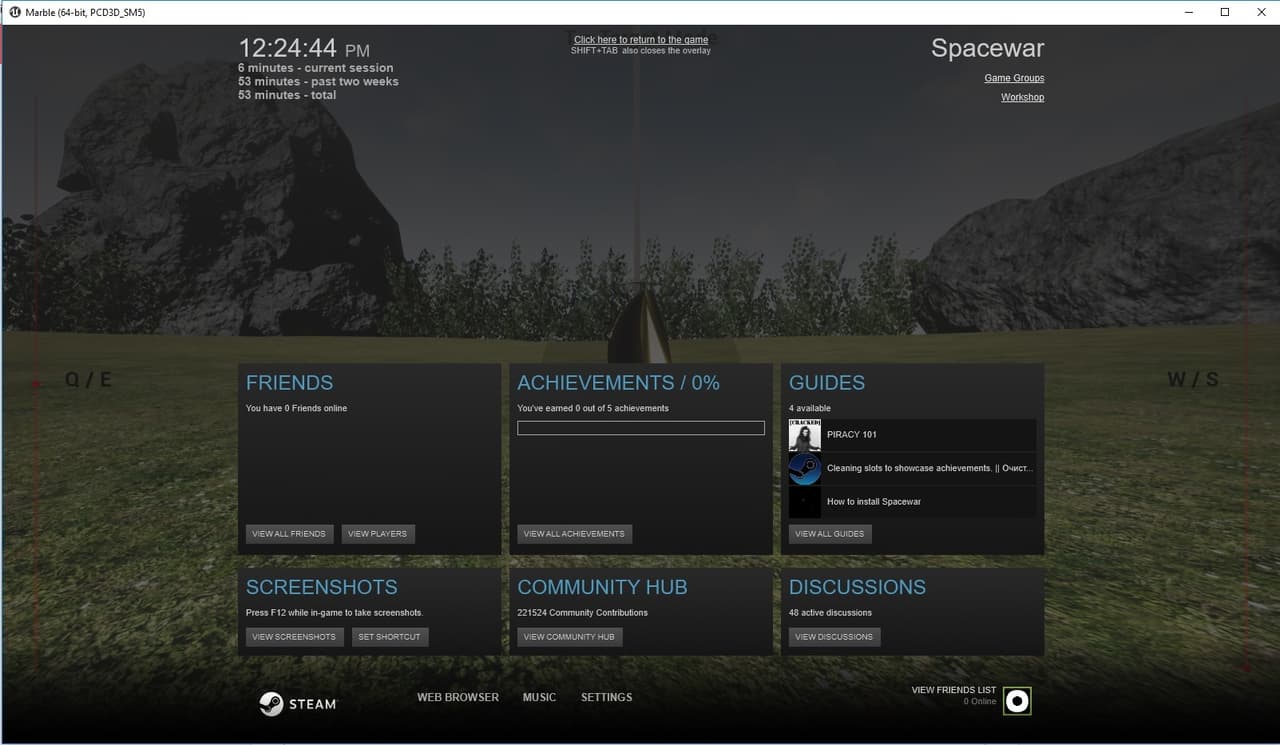Open the Music player menu item
The width and height of the screenshot is (1280, 745).
(539, 697)
